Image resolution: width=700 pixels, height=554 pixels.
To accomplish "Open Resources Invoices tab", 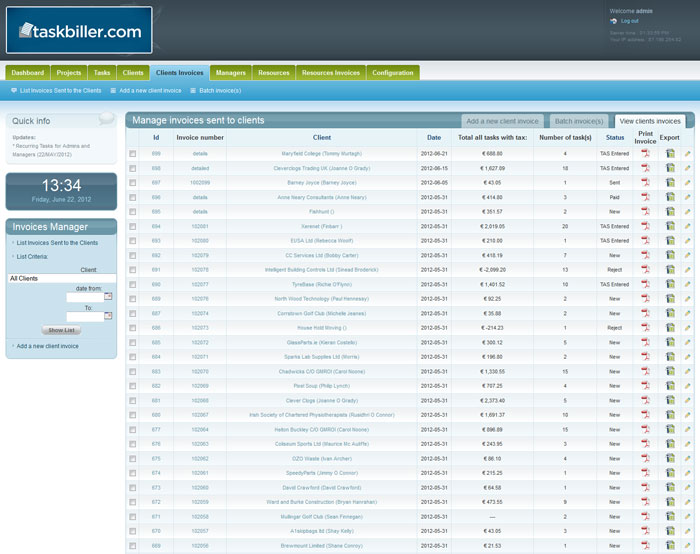I will (331, 73).
